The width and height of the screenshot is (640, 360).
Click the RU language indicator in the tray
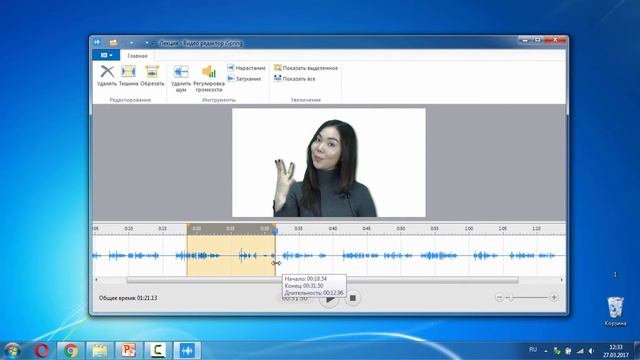[533, 350]
